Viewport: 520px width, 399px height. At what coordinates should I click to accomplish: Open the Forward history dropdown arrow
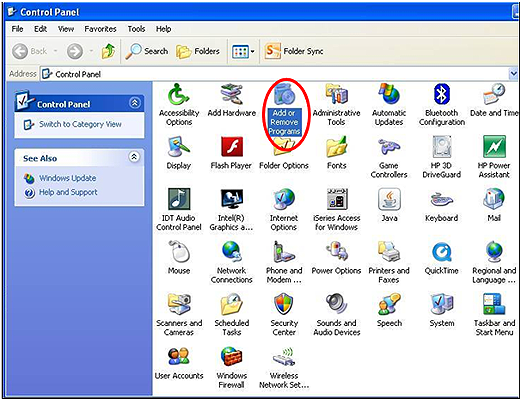point(91,51)
